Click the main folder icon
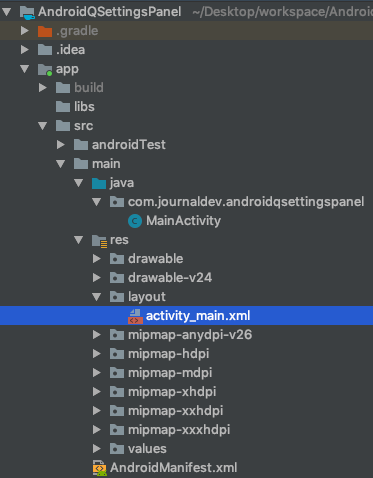 [81, 164]
